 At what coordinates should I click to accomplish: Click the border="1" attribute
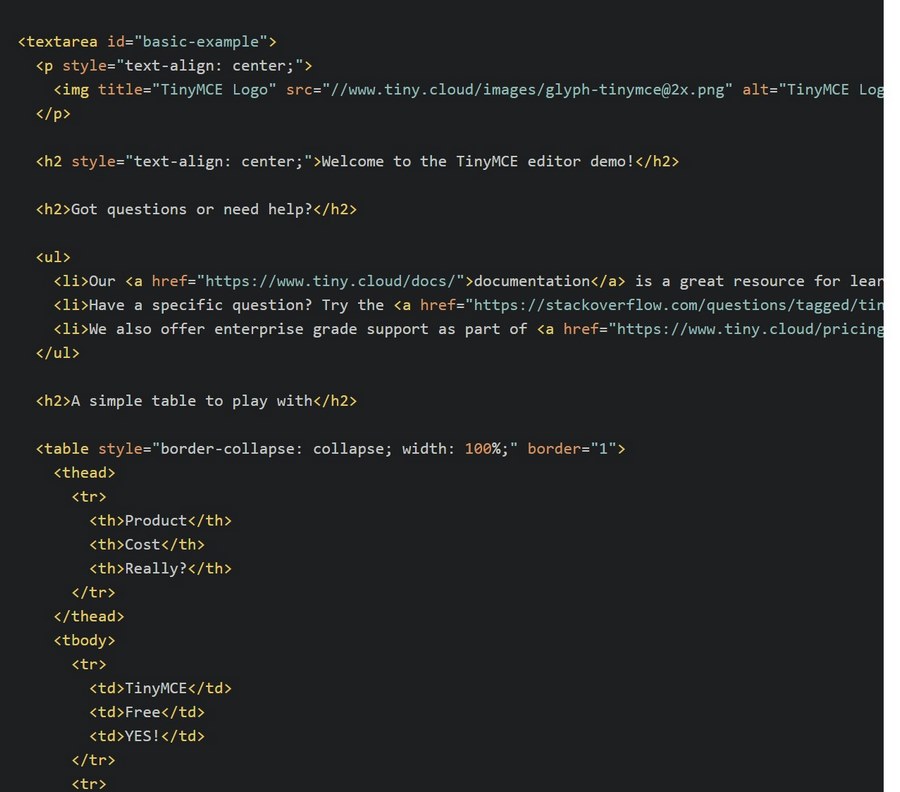(x=572, y=449)
